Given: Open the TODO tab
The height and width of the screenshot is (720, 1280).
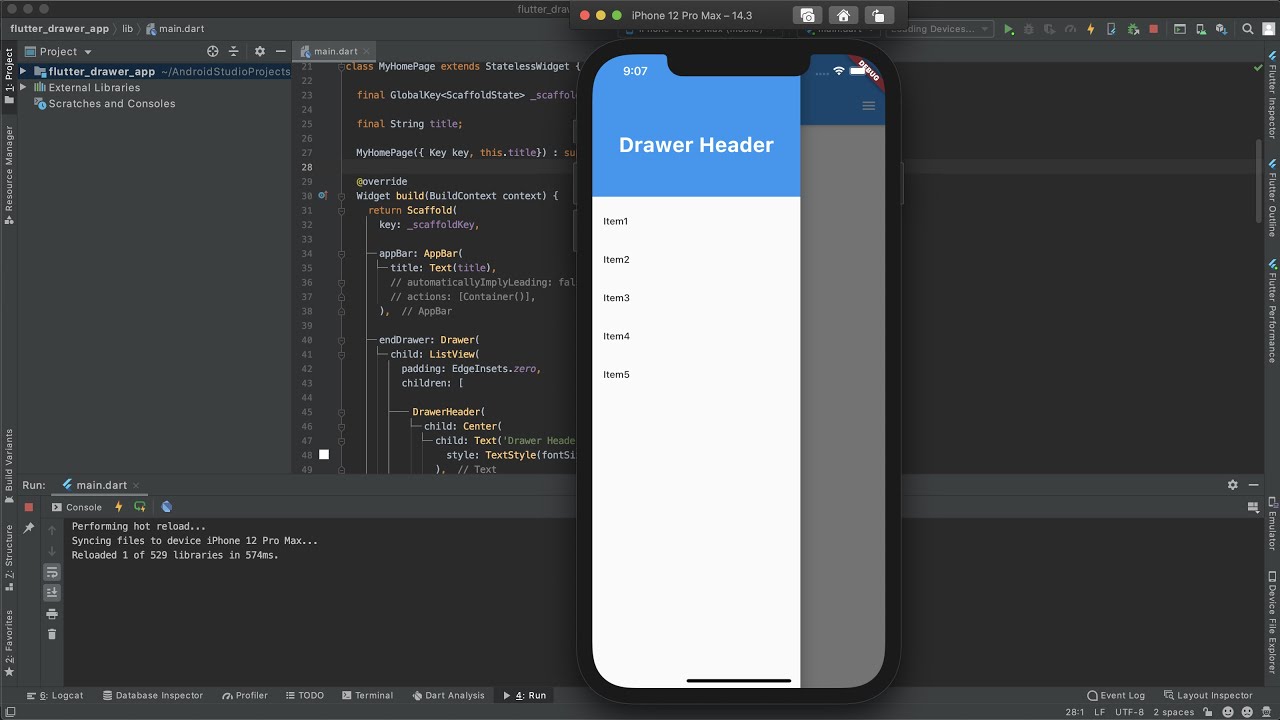Looking at the screenshot, I should pyautogui.click(x=304, y=695).
